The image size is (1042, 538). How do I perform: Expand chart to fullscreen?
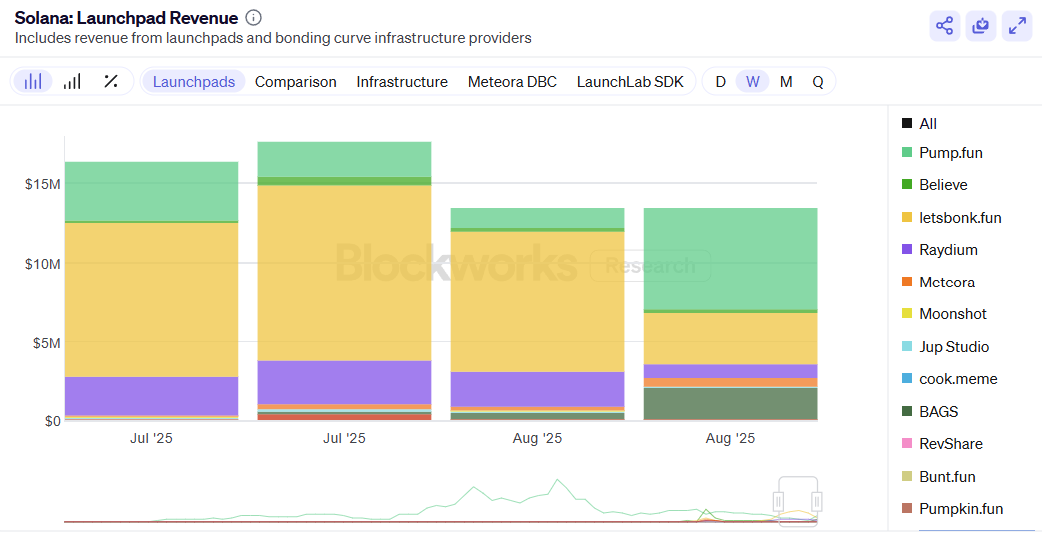1017,26
